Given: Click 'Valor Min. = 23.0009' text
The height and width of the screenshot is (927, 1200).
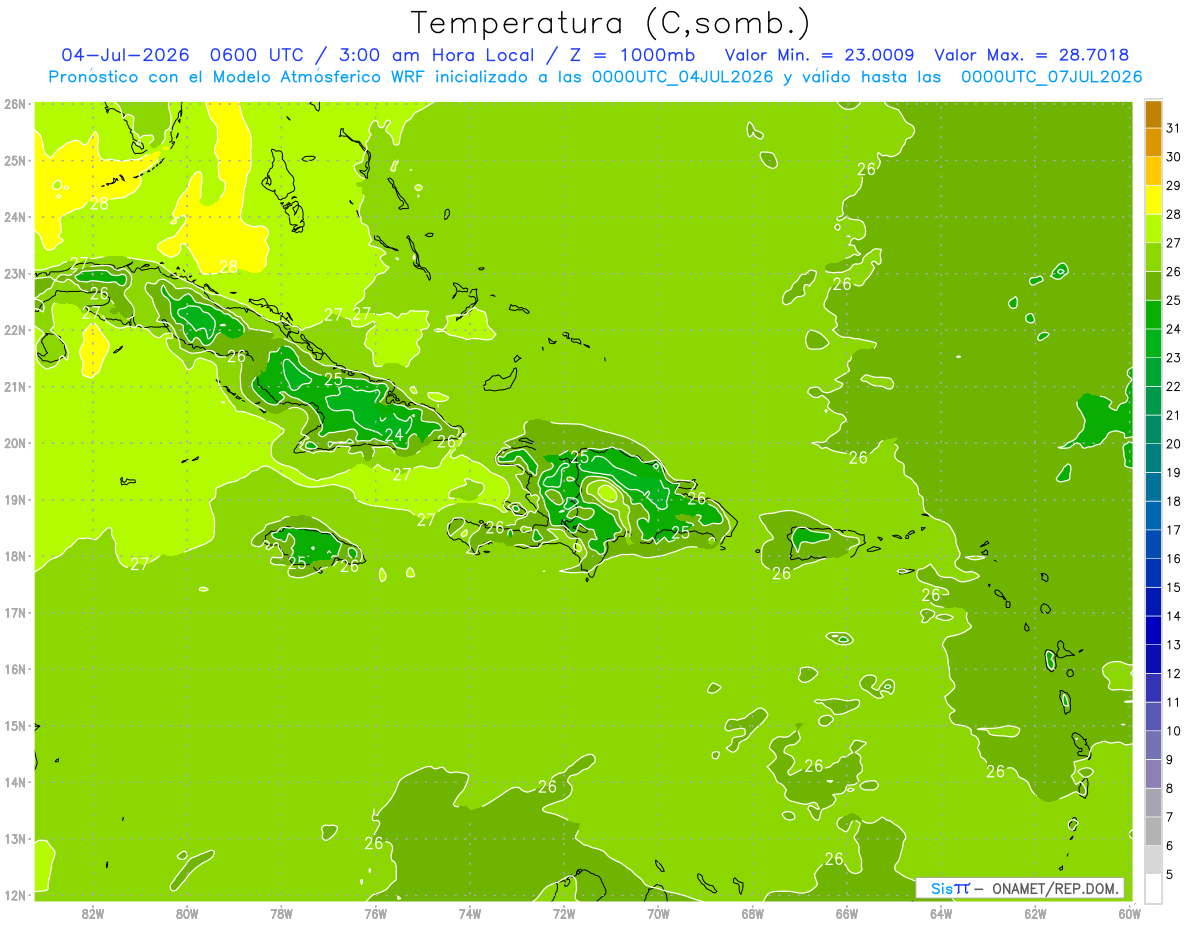Looking at the screenshot, I should 819,55.
